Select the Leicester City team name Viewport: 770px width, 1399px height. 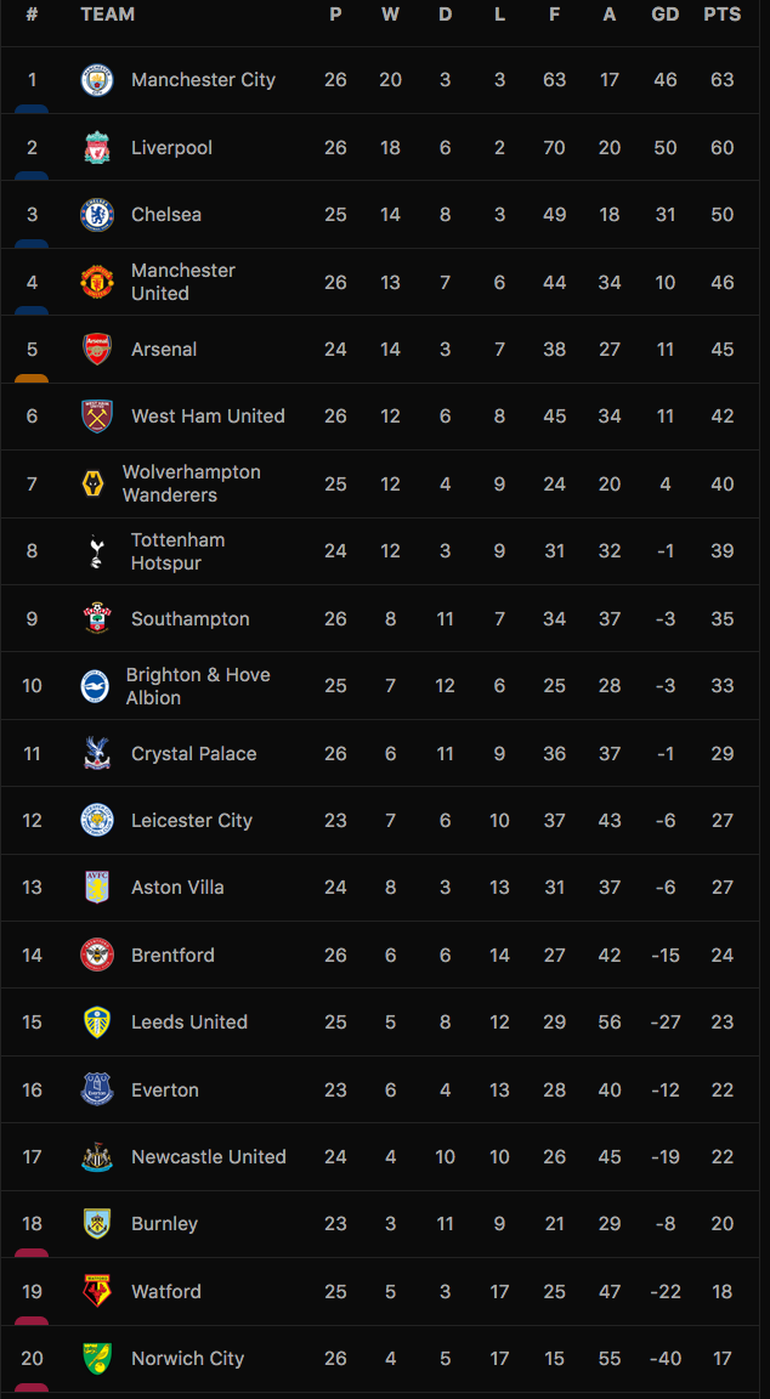coord(191,821)
